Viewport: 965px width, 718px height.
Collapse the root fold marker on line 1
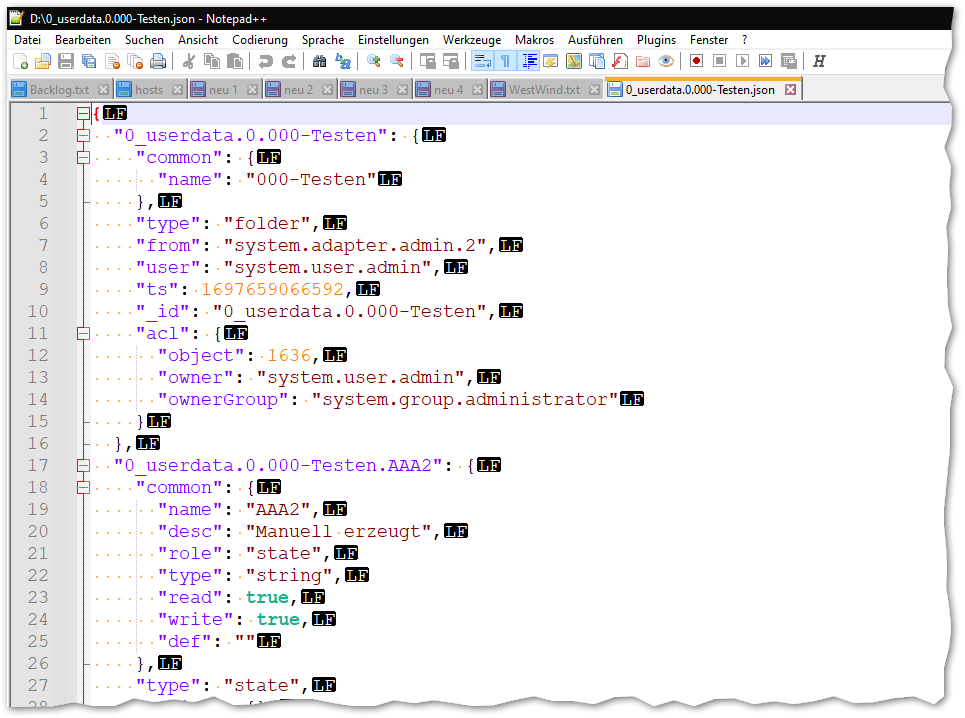pos(83,113)
